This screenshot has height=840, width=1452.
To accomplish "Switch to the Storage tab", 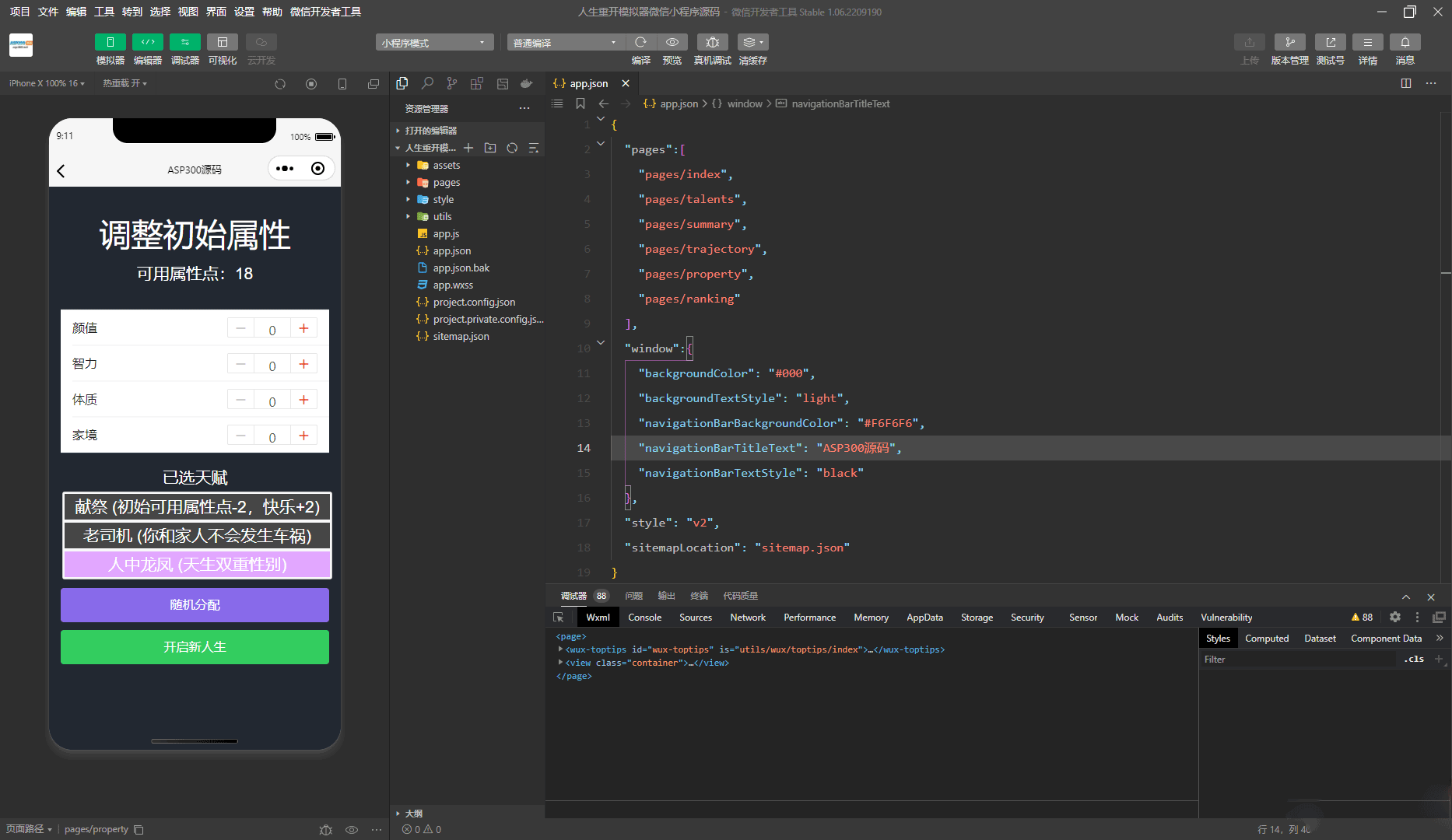I will pos(977,618).
